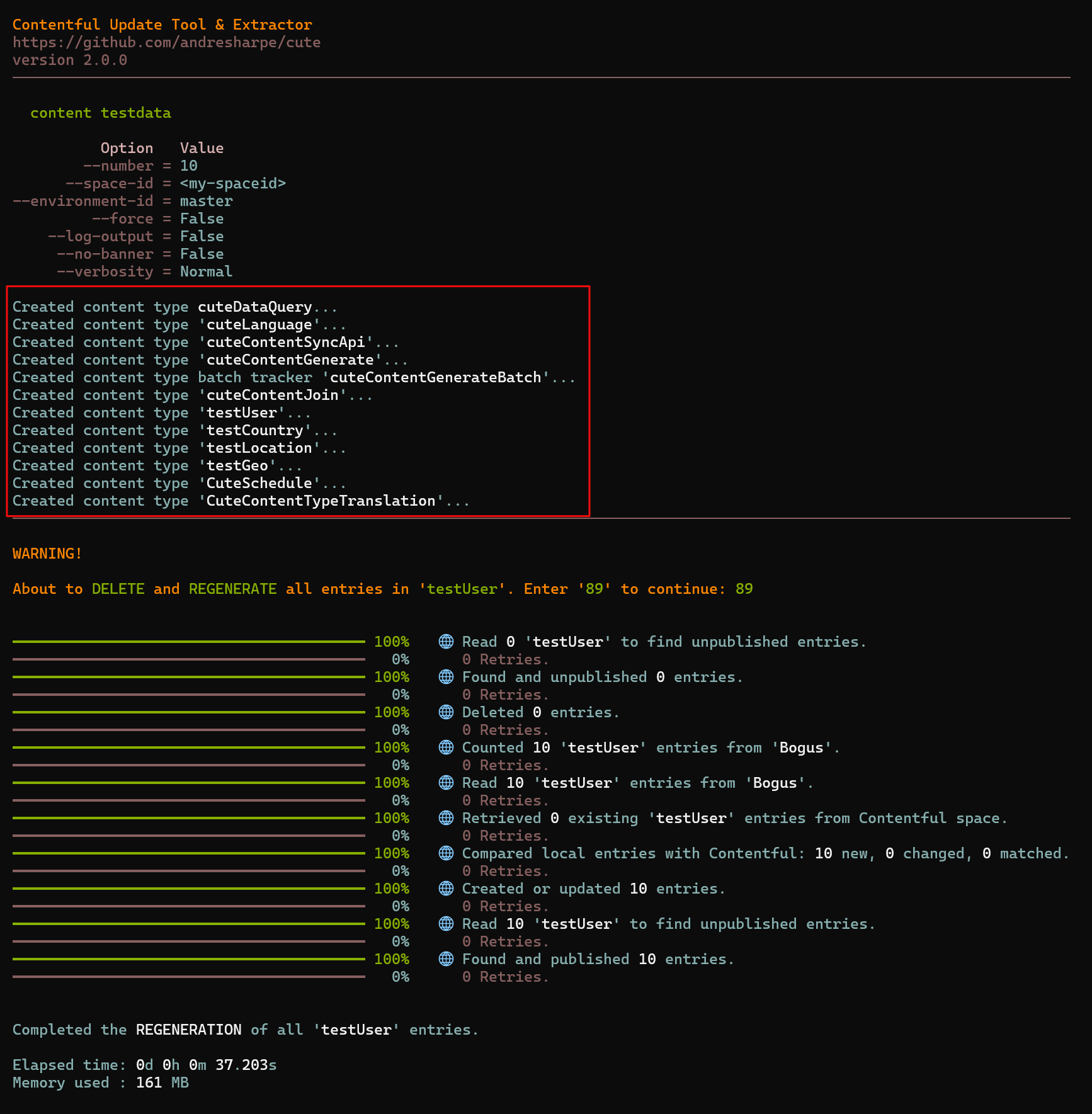Screen dimensions: 1092x1114
Task: Open the github.com/andresharpe/cute link
Action: (166, 42)
